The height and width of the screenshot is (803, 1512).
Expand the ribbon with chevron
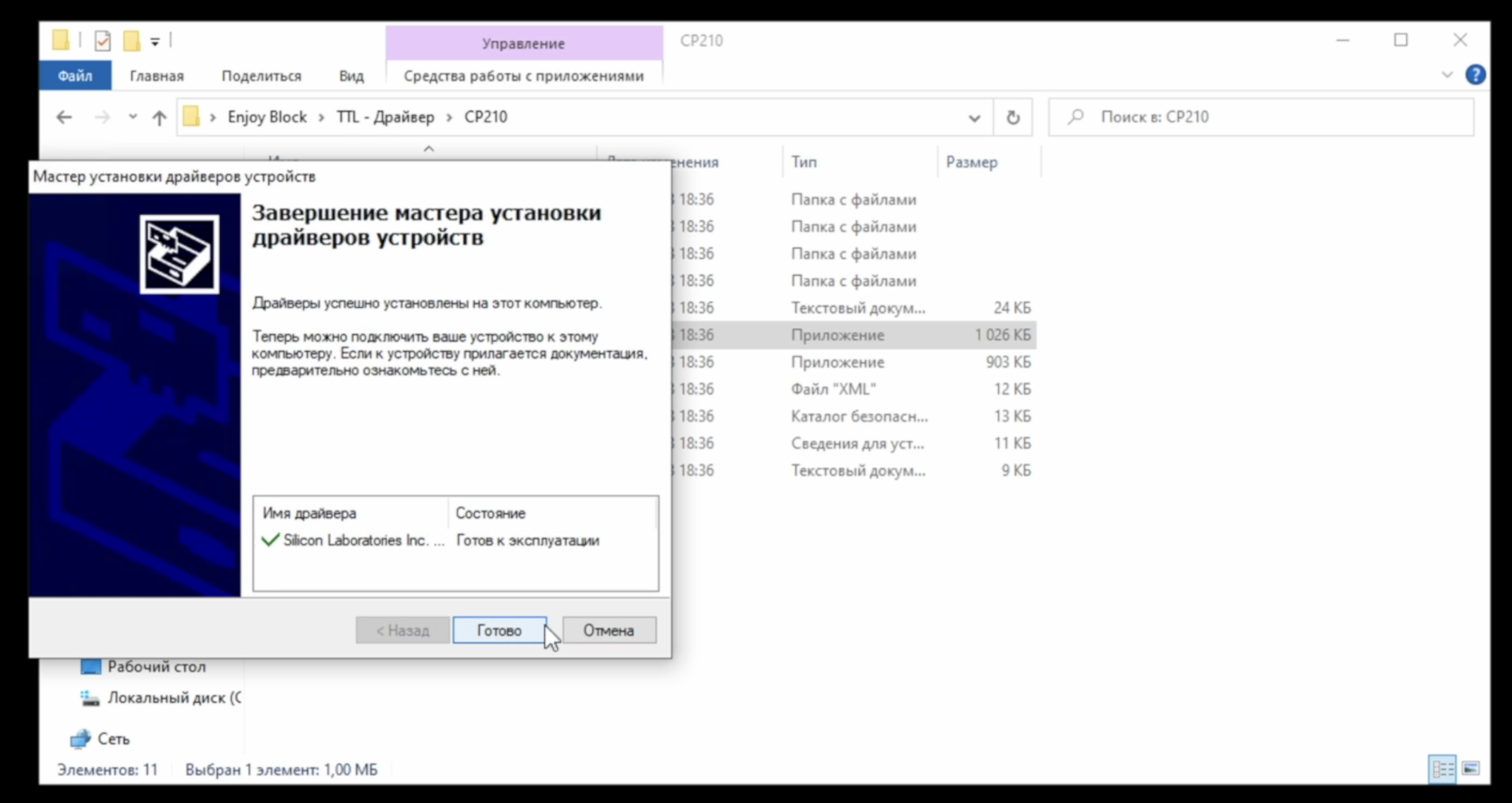(1447, 75)
